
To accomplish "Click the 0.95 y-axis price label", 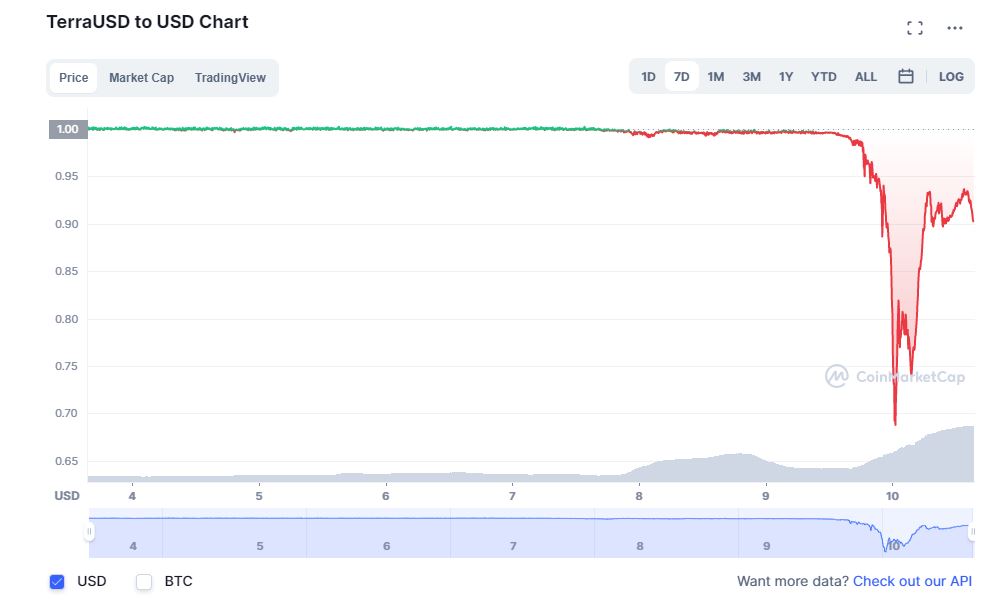I will [x=67, y=176].
